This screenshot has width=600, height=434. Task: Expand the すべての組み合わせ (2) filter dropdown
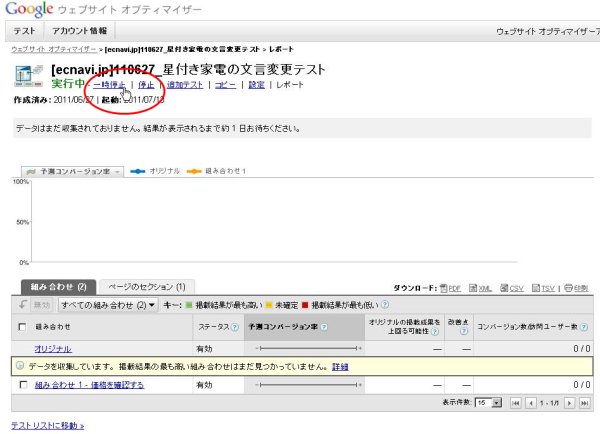(108, 305)
